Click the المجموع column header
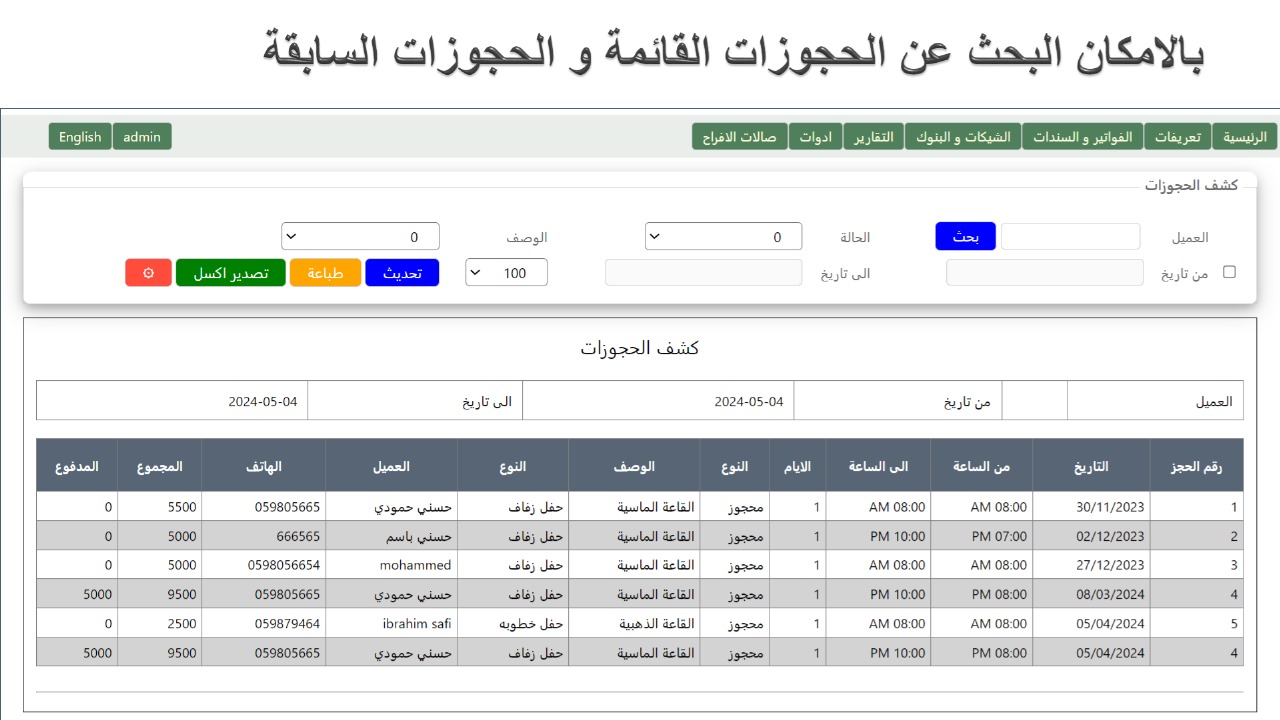The width and height of the screenshot is (1280, 720). 160,466
